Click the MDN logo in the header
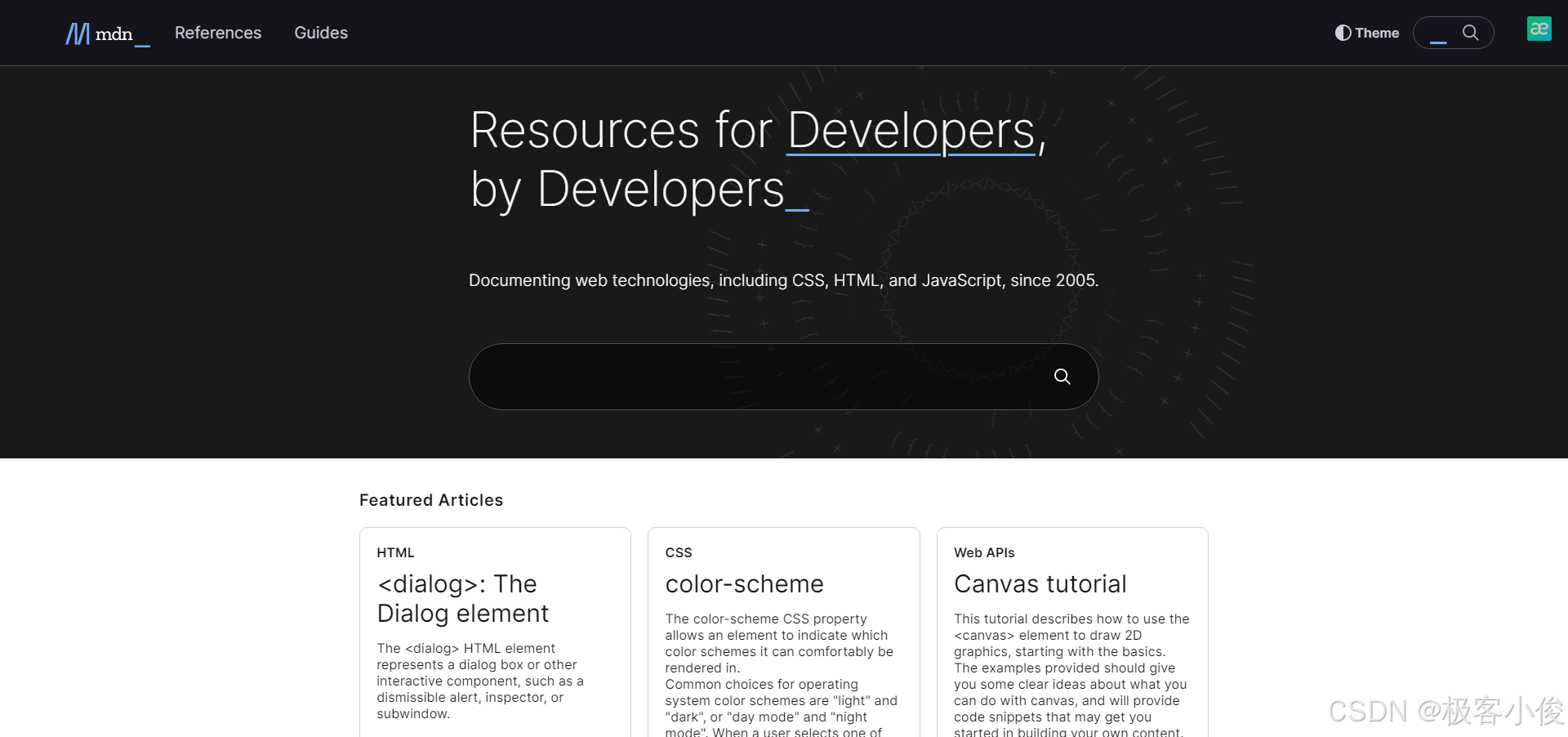This screenshot has height=737, width=1568. coord(108,33)
